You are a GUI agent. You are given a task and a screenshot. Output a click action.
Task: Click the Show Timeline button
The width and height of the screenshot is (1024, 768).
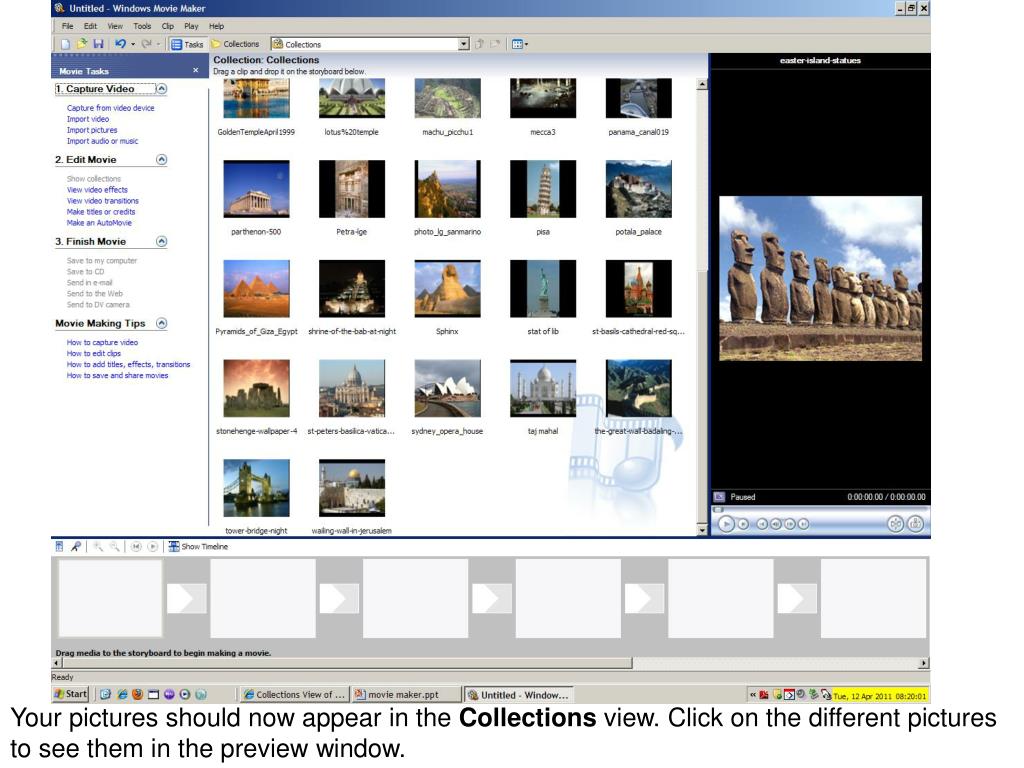199,547
